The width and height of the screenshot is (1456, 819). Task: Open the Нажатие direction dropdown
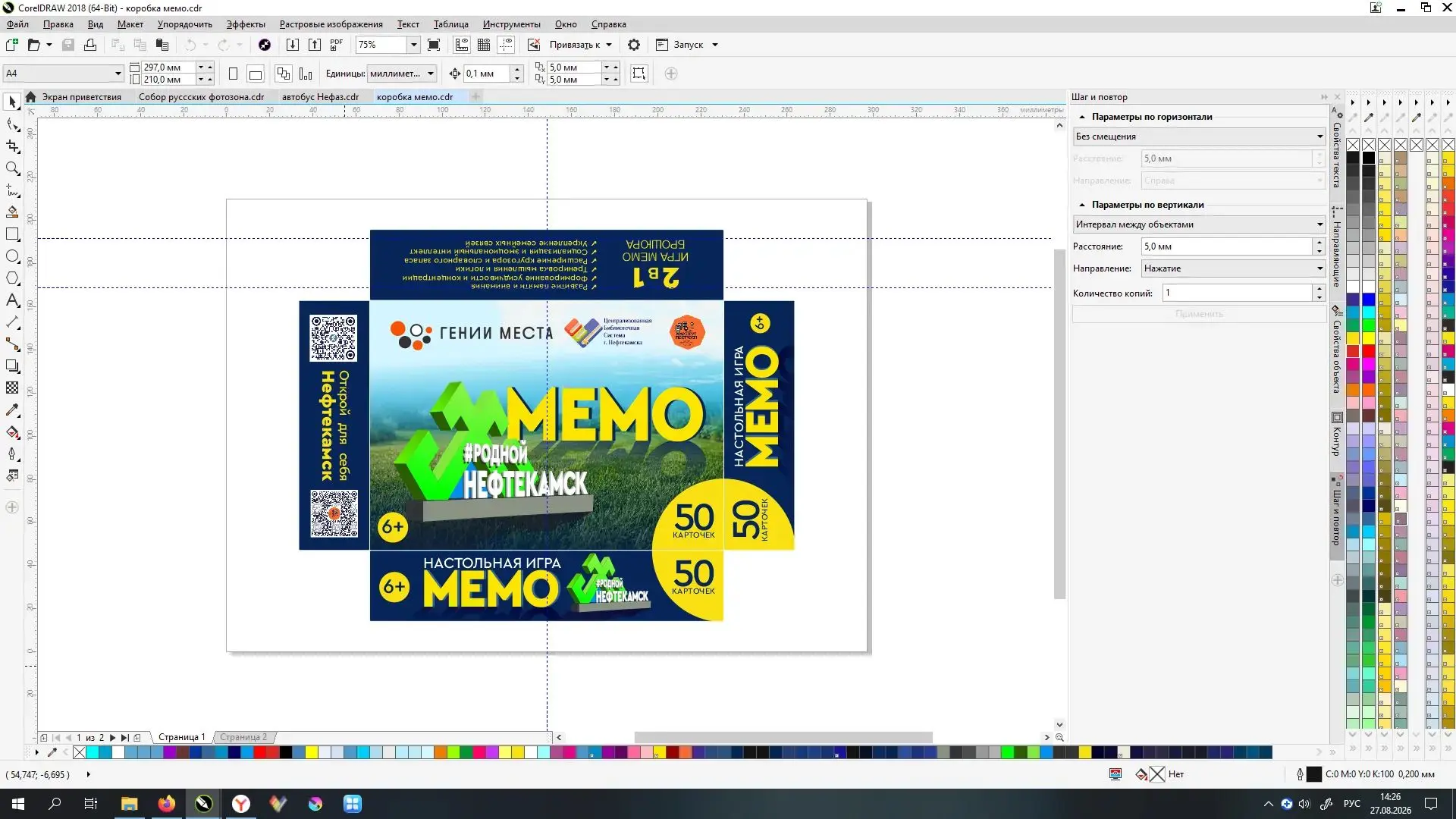pos(1232,268)
